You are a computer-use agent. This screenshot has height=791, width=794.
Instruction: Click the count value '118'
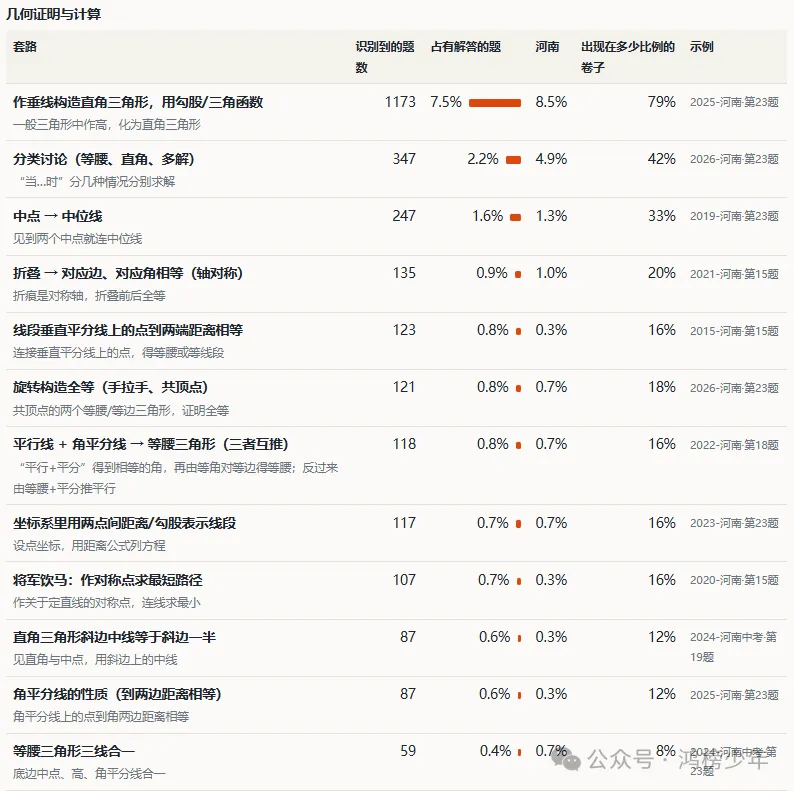[x=404, y=444]
